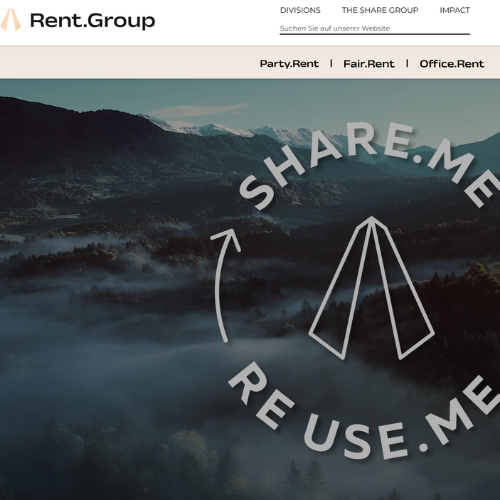500x500 pixels.
Task: Click the underline below the search field
Action: pyautogui.click(x=375, y=34)
